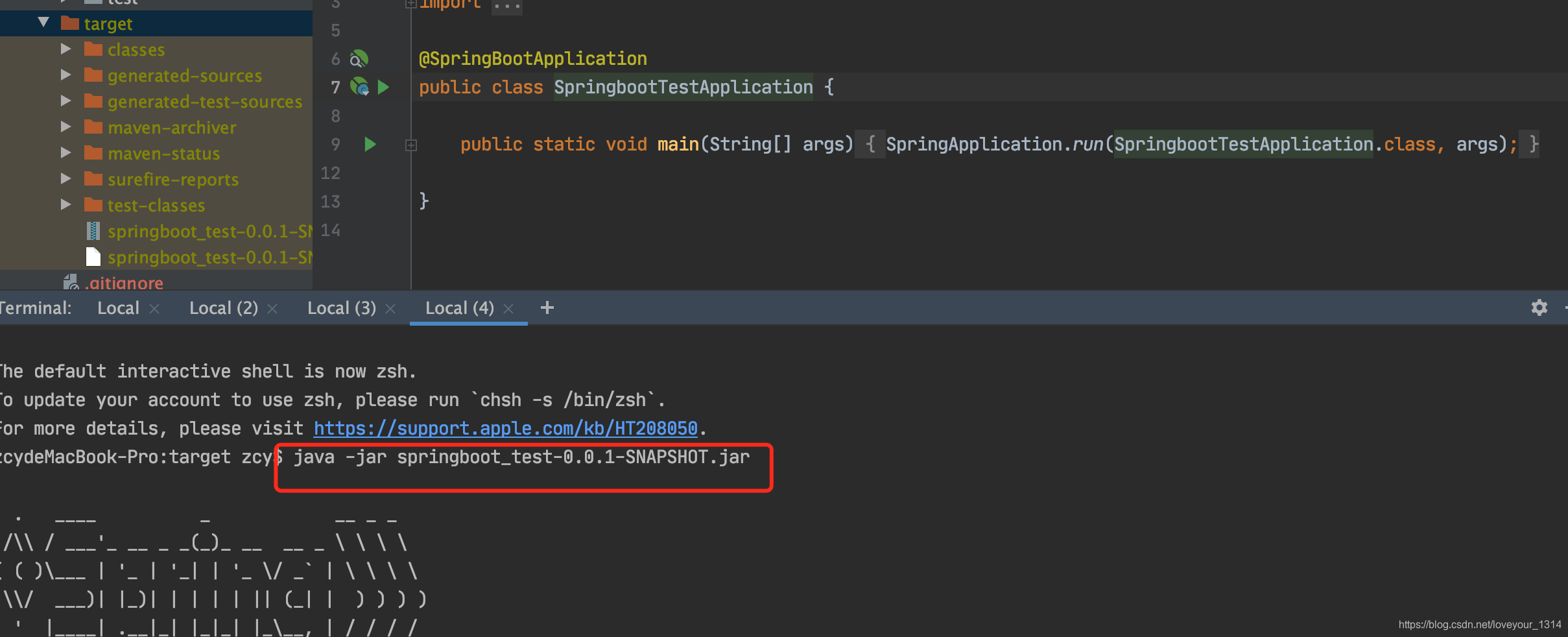Expand the generated-test-sources folder arrow
The height and width of the screenshot is (637, 1568).
[x=65, y=101]
